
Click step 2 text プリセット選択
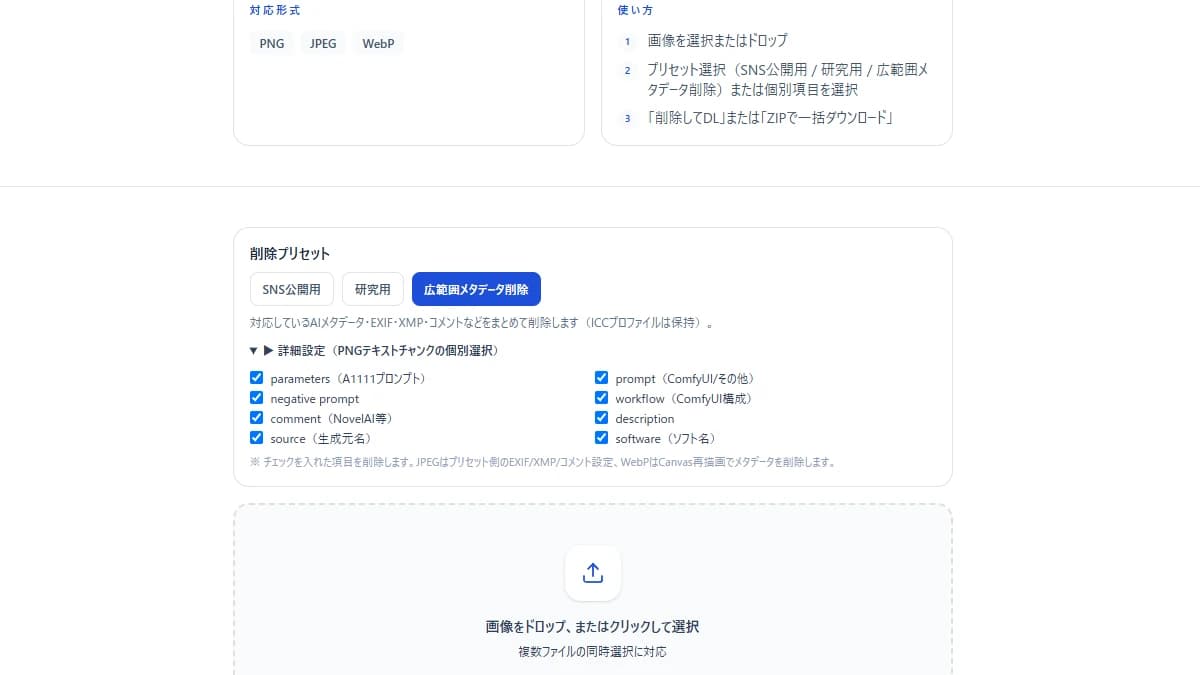pyautogui.click(x=788, y=79)
